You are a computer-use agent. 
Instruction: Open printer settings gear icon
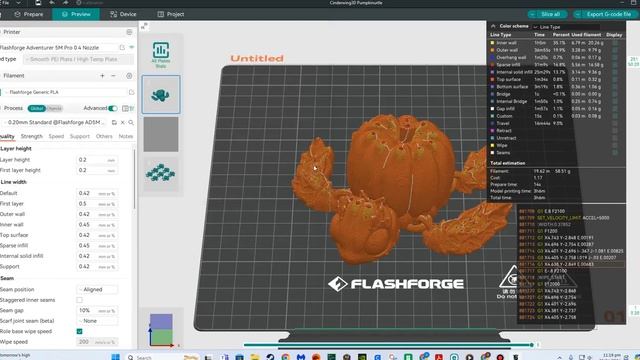click(129, 32)
